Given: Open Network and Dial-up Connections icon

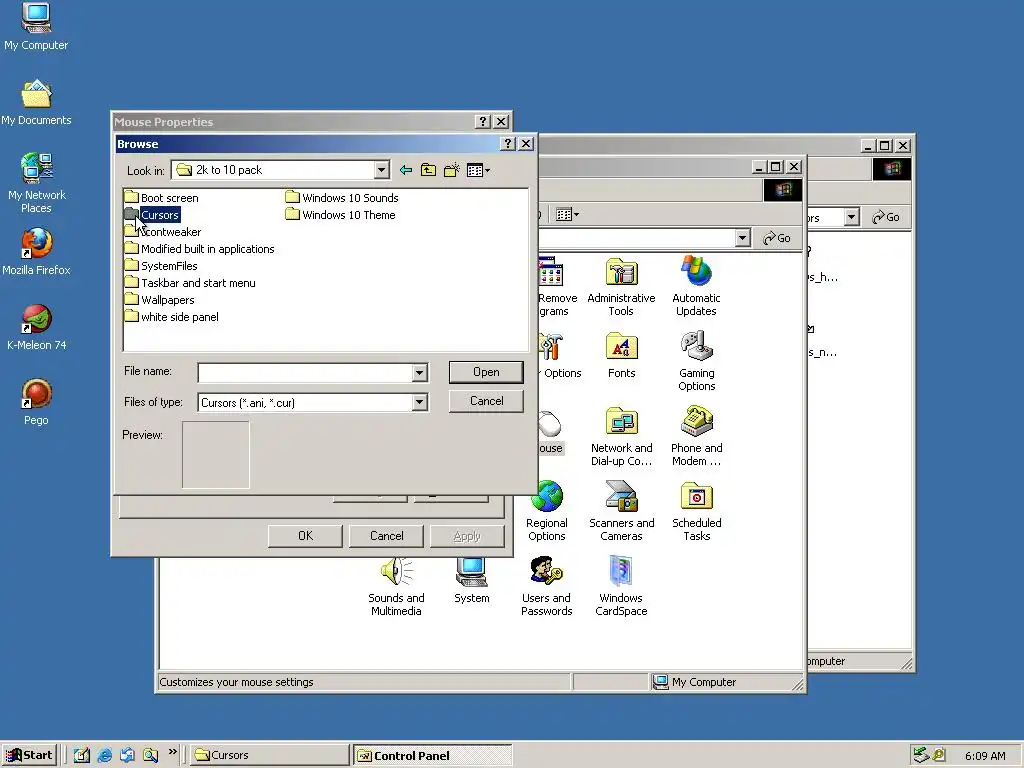Looking at the screenshot, I should 621,437.
